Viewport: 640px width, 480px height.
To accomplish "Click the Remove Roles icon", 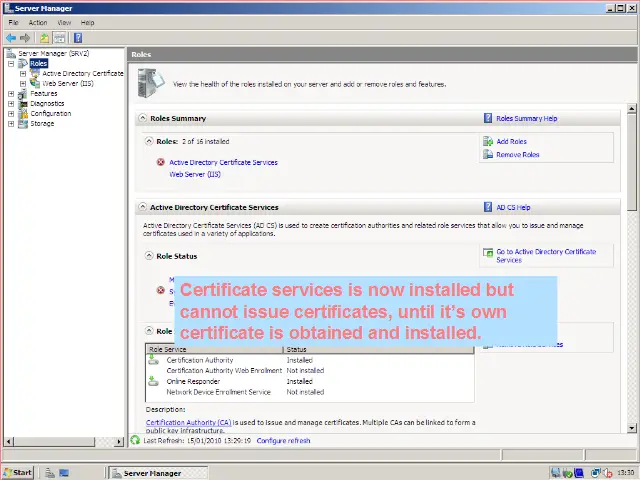I will (x=488, y=154).
